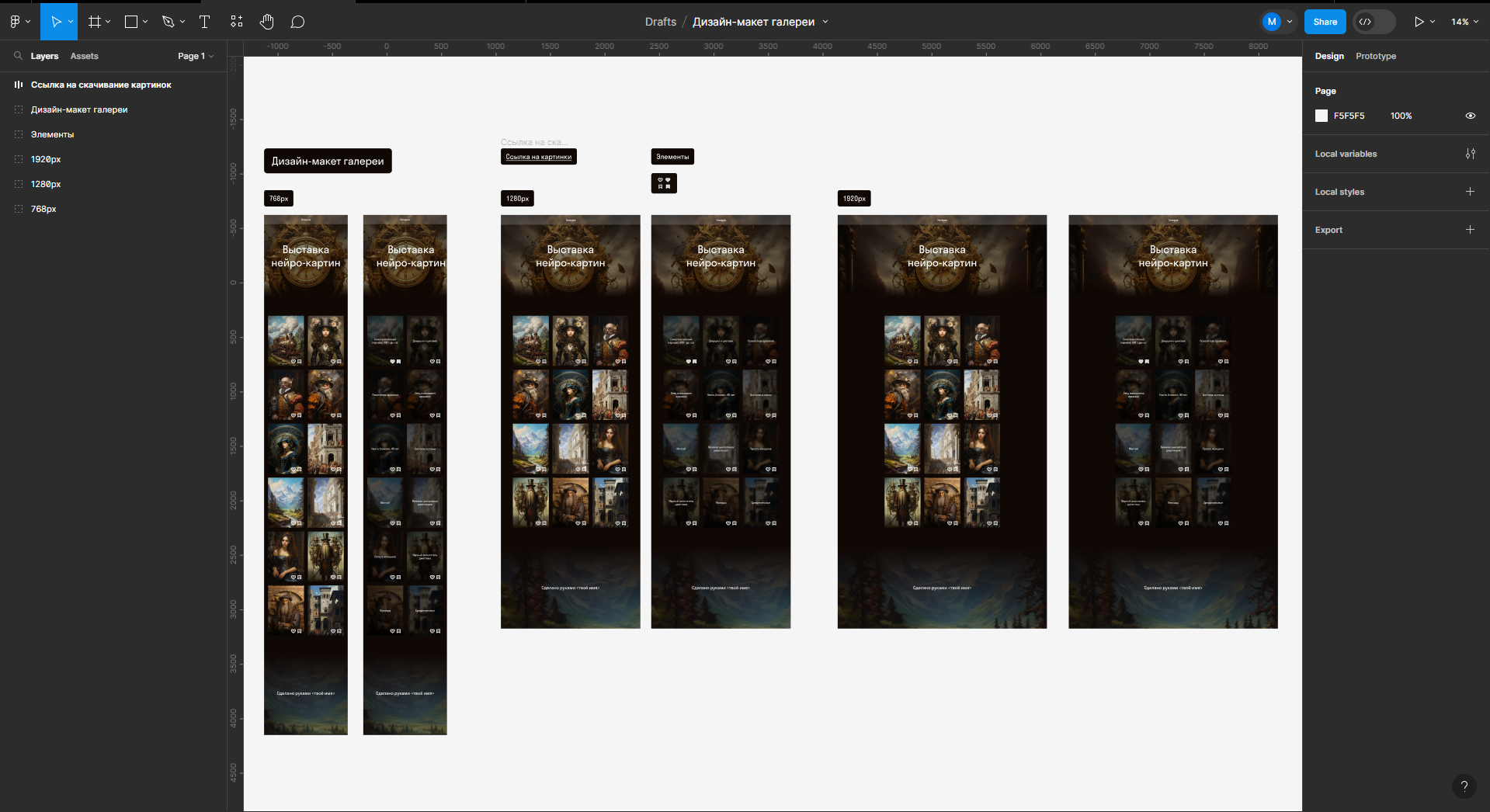Open the Local variables settings icon

pos(1470,154)
